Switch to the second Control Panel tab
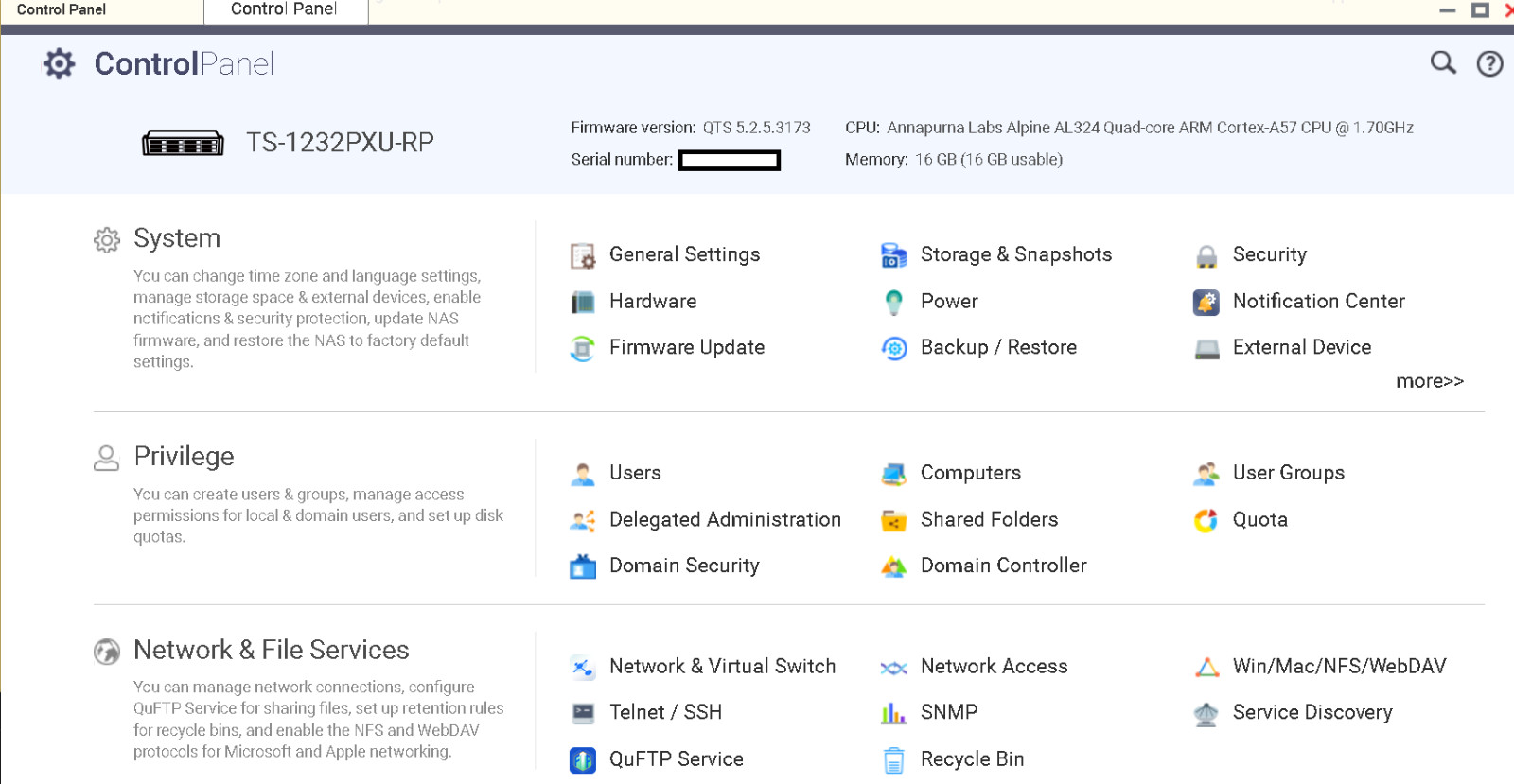This screenshot has width=1514, height=784. pos(284,9)
